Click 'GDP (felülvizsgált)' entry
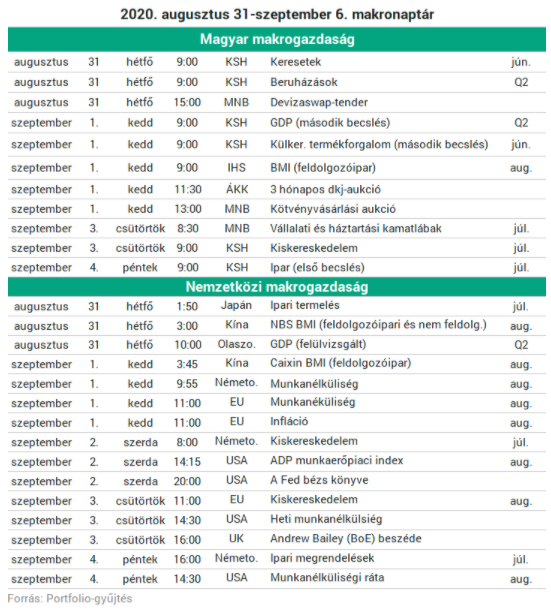 click(x=318, y=344)
